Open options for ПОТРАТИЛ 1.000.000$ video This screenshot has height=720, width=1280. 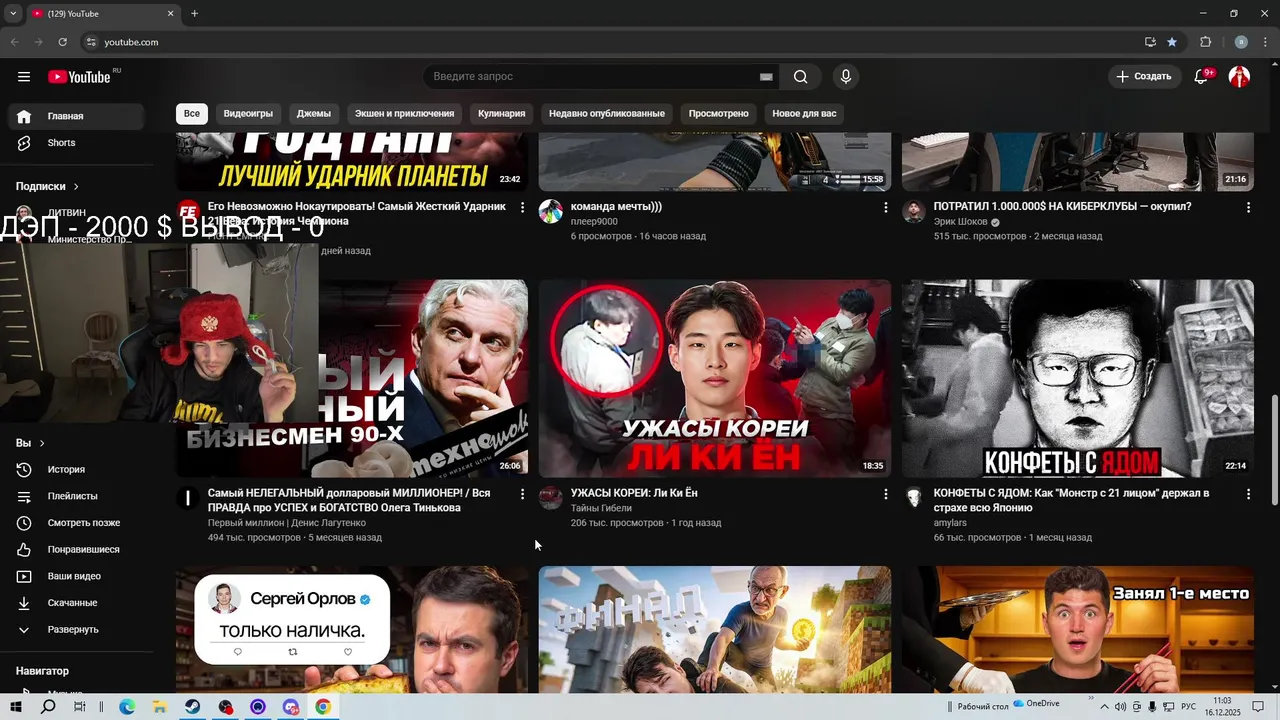tap(1248, 207)
